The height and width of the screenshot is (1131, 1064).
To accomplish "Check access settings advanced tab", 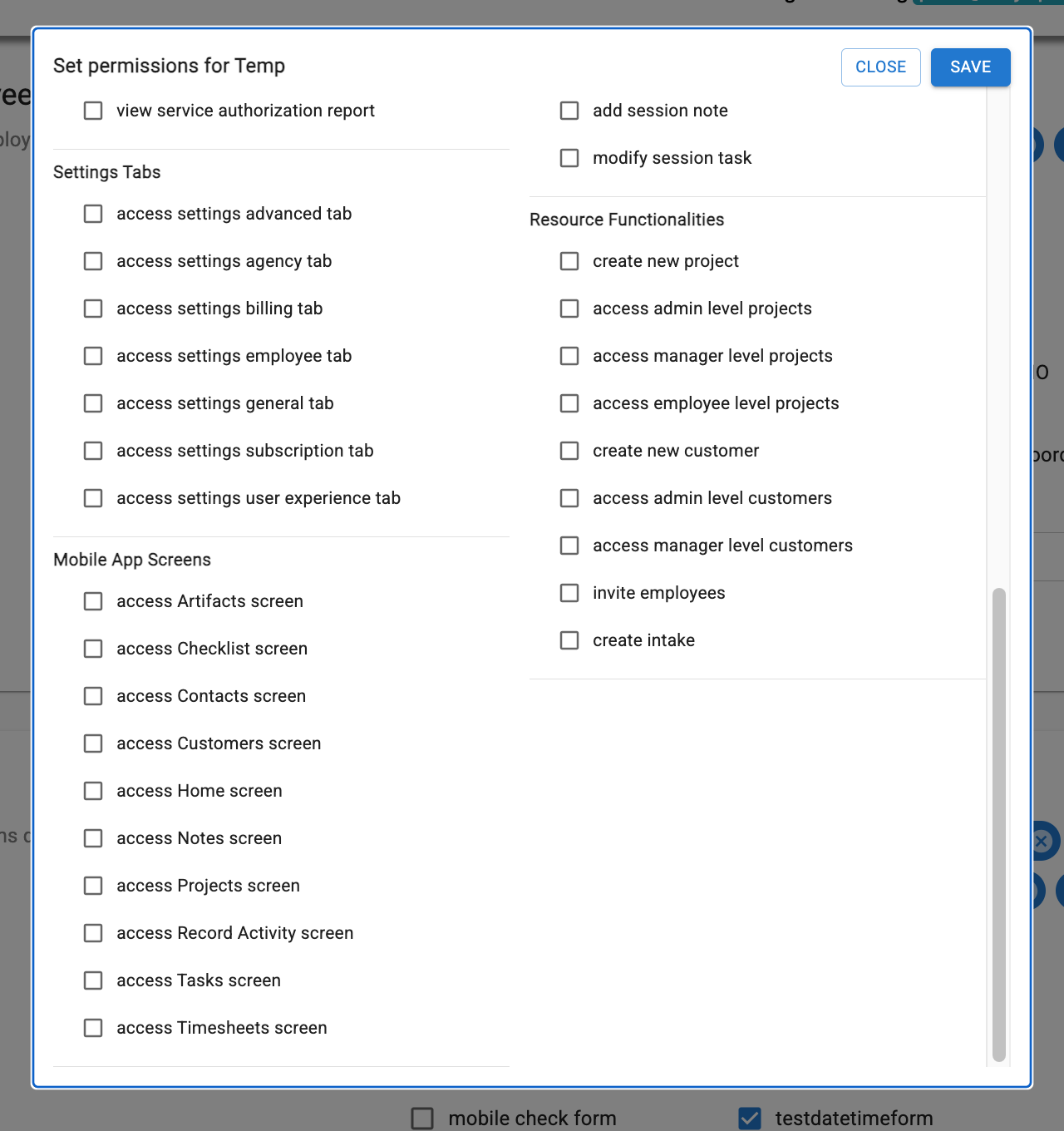I will click(x=93, y=214).
